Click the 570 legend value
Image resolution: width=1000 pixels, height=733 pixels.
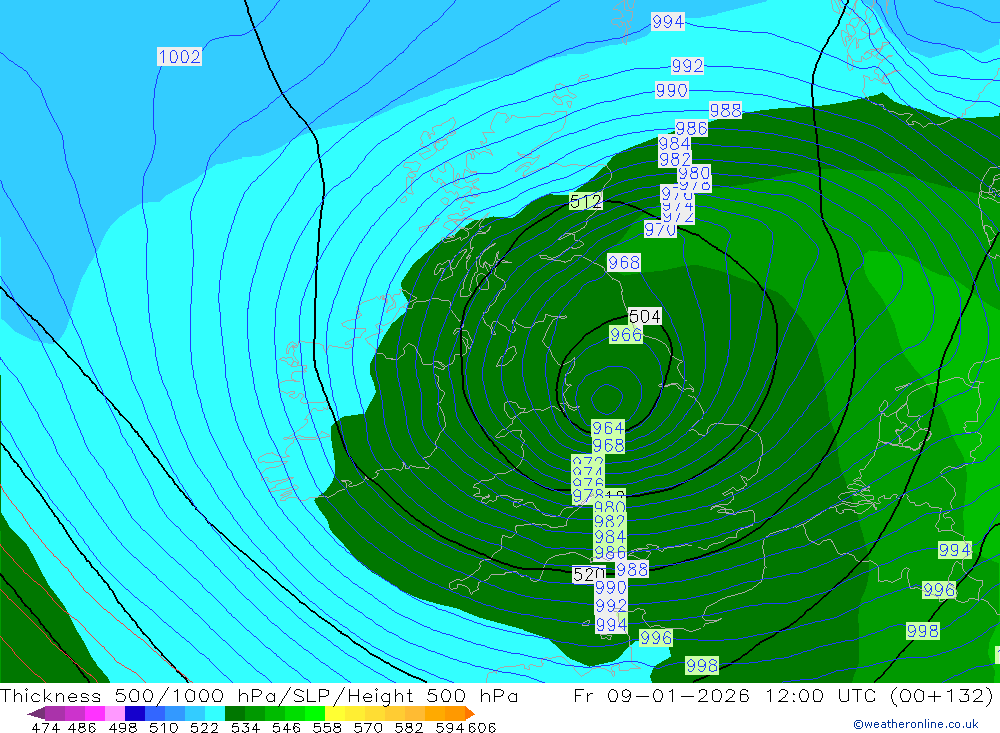pyautogui.click(x=368, y=728)
